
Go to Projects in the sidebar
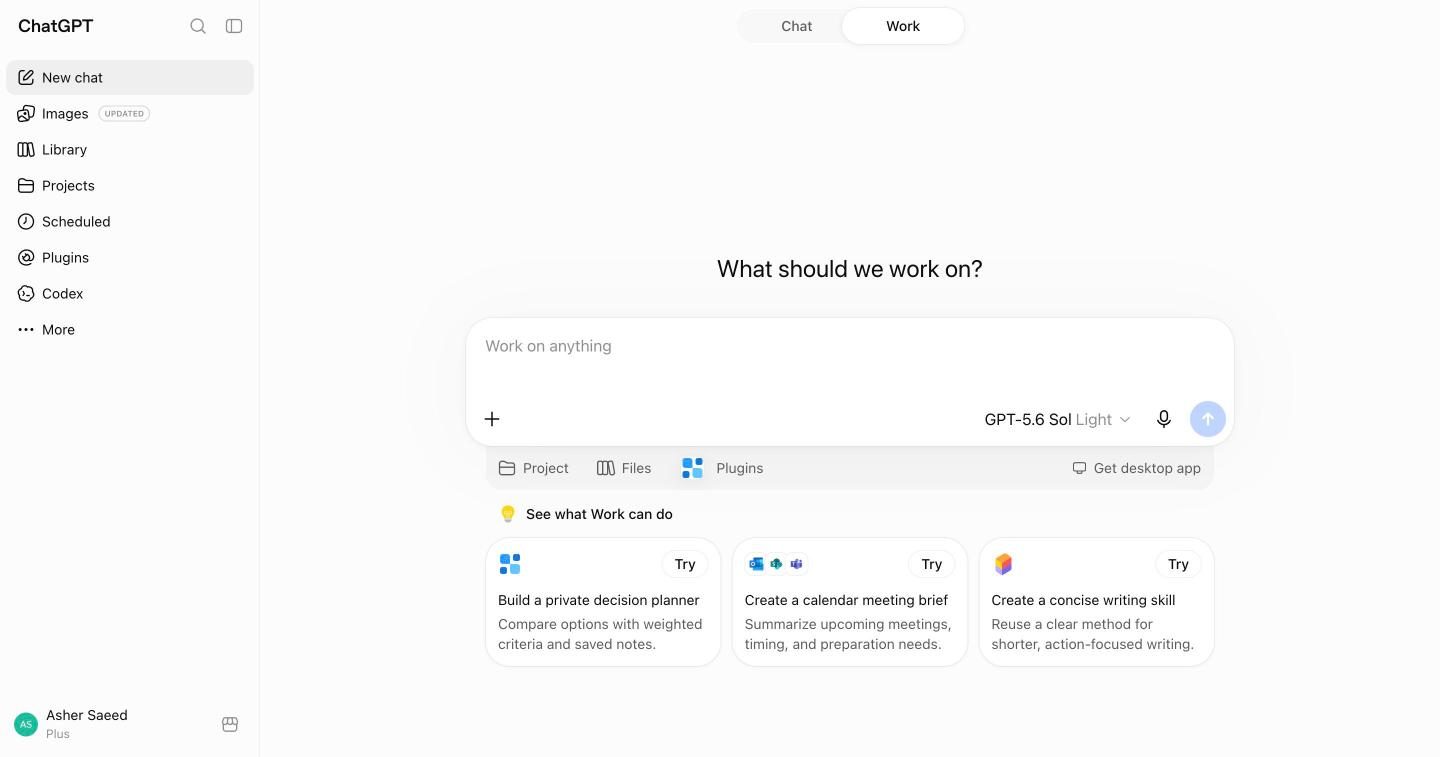(130, 185)
